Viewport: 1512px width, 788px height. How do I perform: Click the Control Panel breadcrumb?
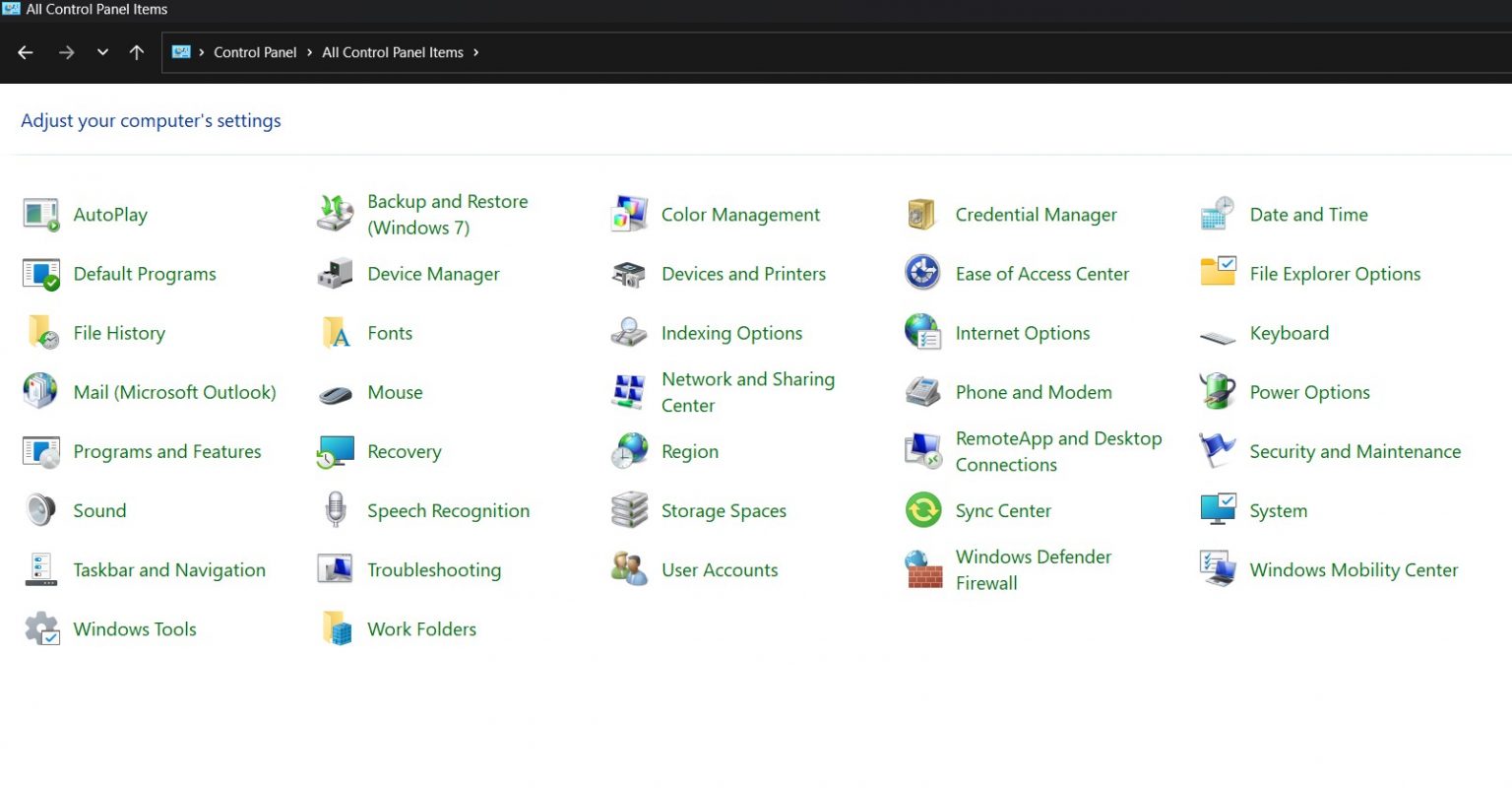click(255, 52)
